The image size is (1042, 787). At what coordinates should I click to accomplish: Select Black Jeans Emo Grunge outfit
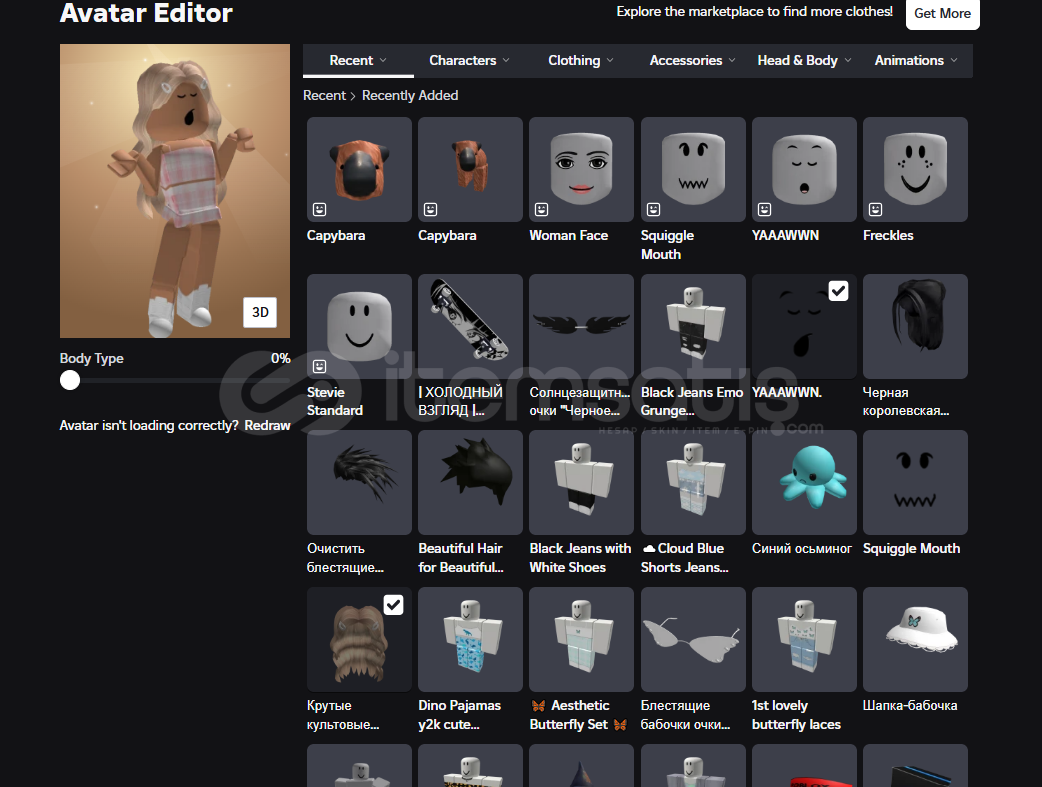coord(693,326)
